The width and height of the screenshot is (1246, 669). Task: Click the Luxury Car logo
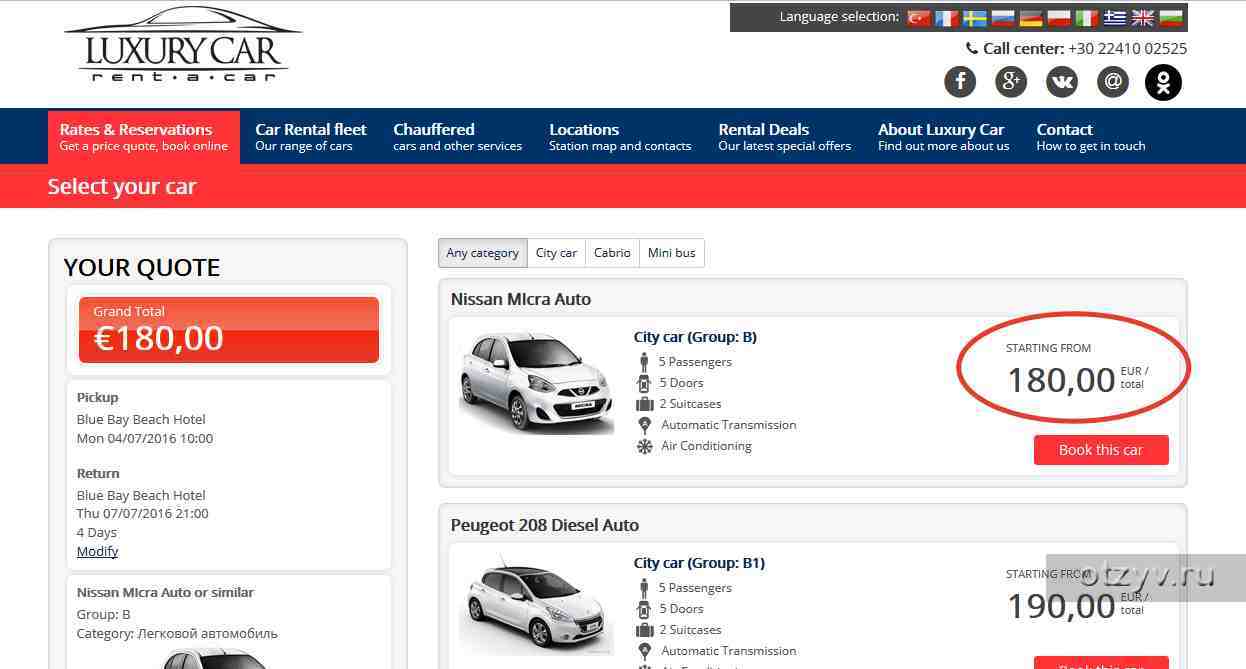pos(183,46)
